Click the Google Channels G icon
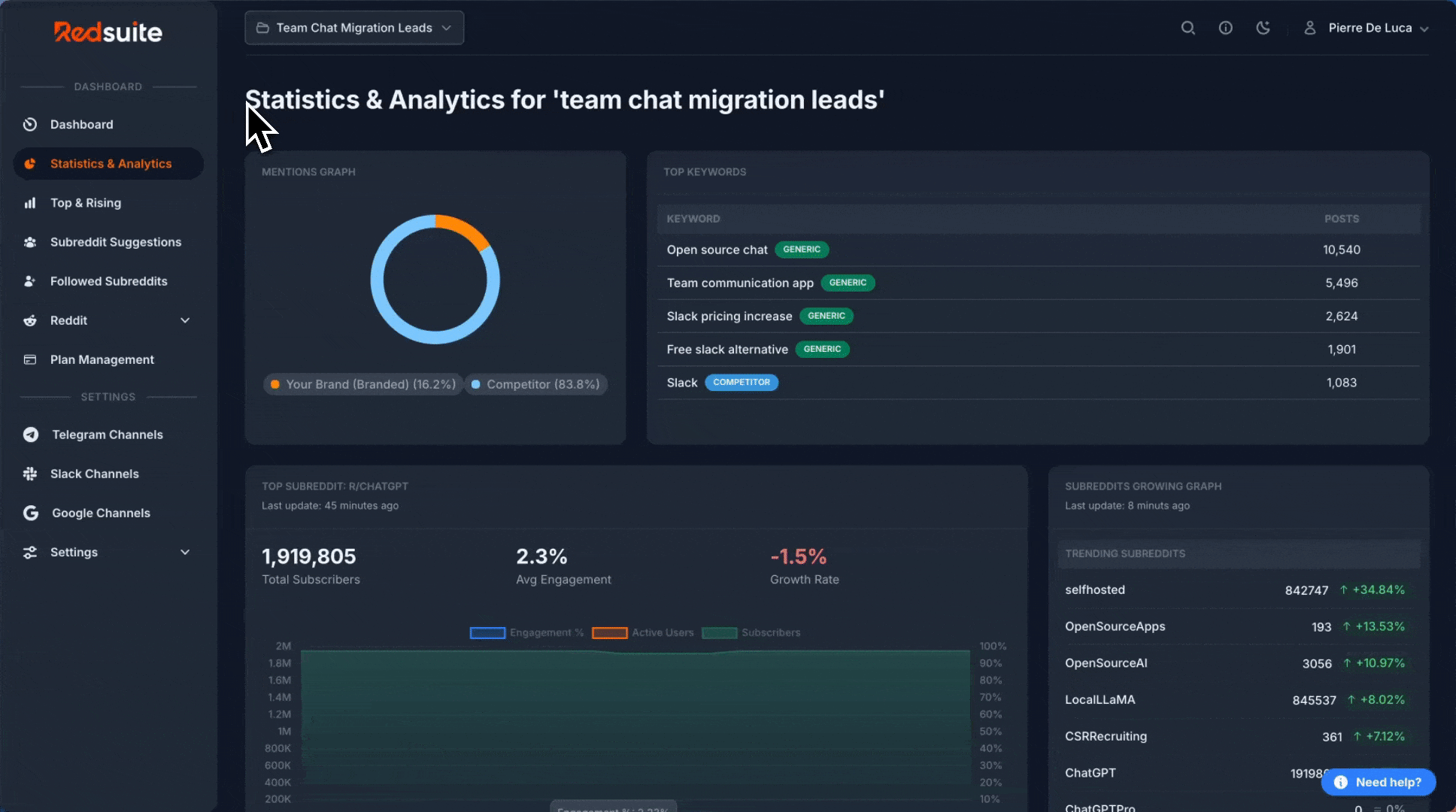 [31, 513]
